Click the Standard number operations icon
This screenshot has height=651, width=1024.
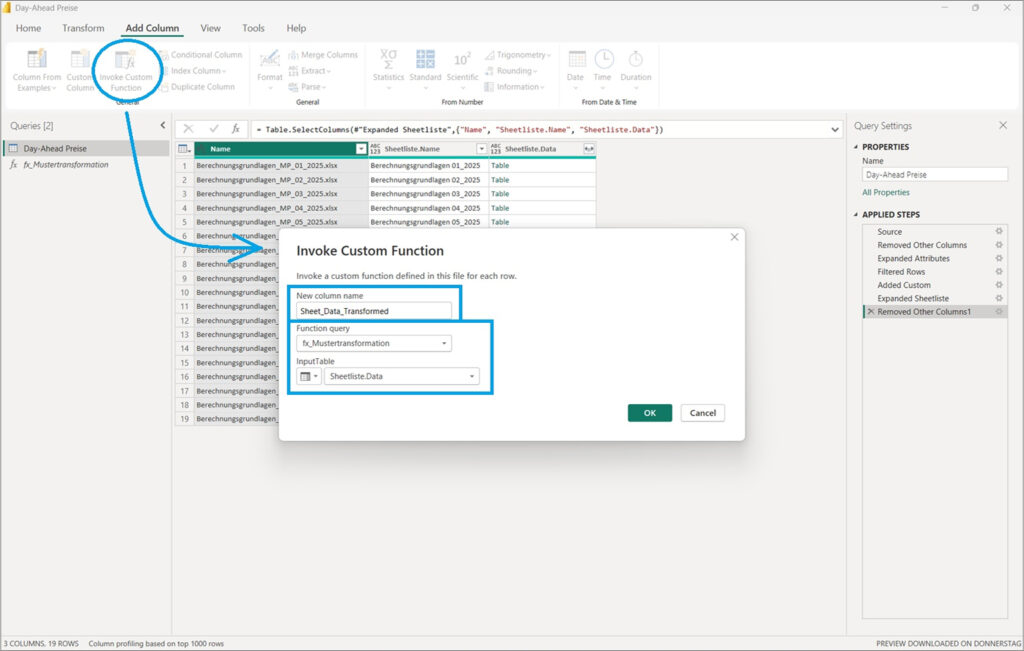click(425, 59)
